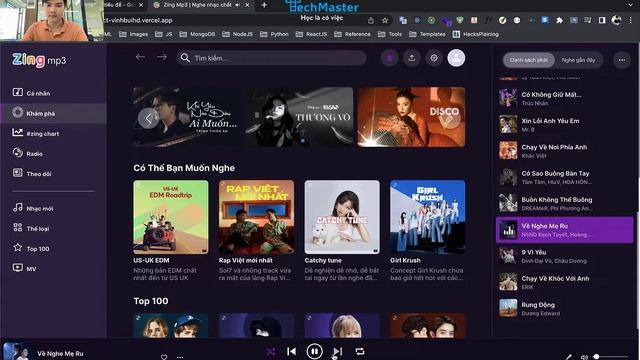
Task: Click the Girl Krush title link
Action: coord(405,260)
